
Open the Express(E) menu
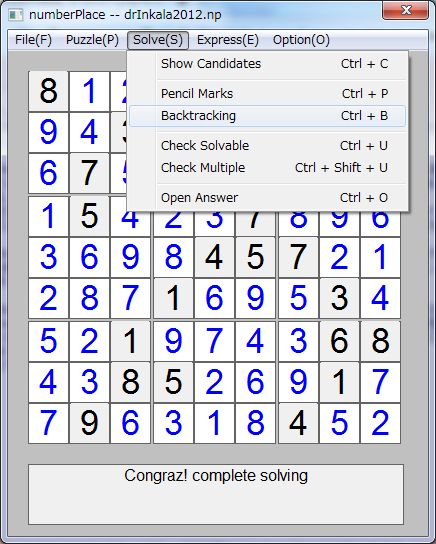228,40
